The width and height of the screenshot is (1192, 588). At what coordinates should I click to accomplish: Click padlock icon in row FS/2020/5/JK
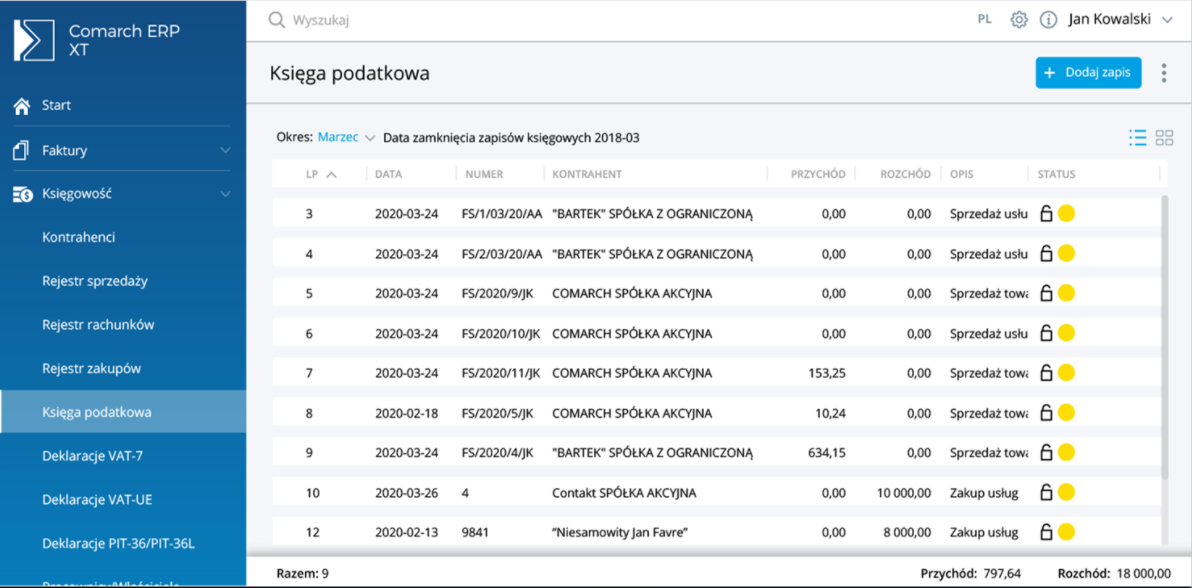point(1046,413)
